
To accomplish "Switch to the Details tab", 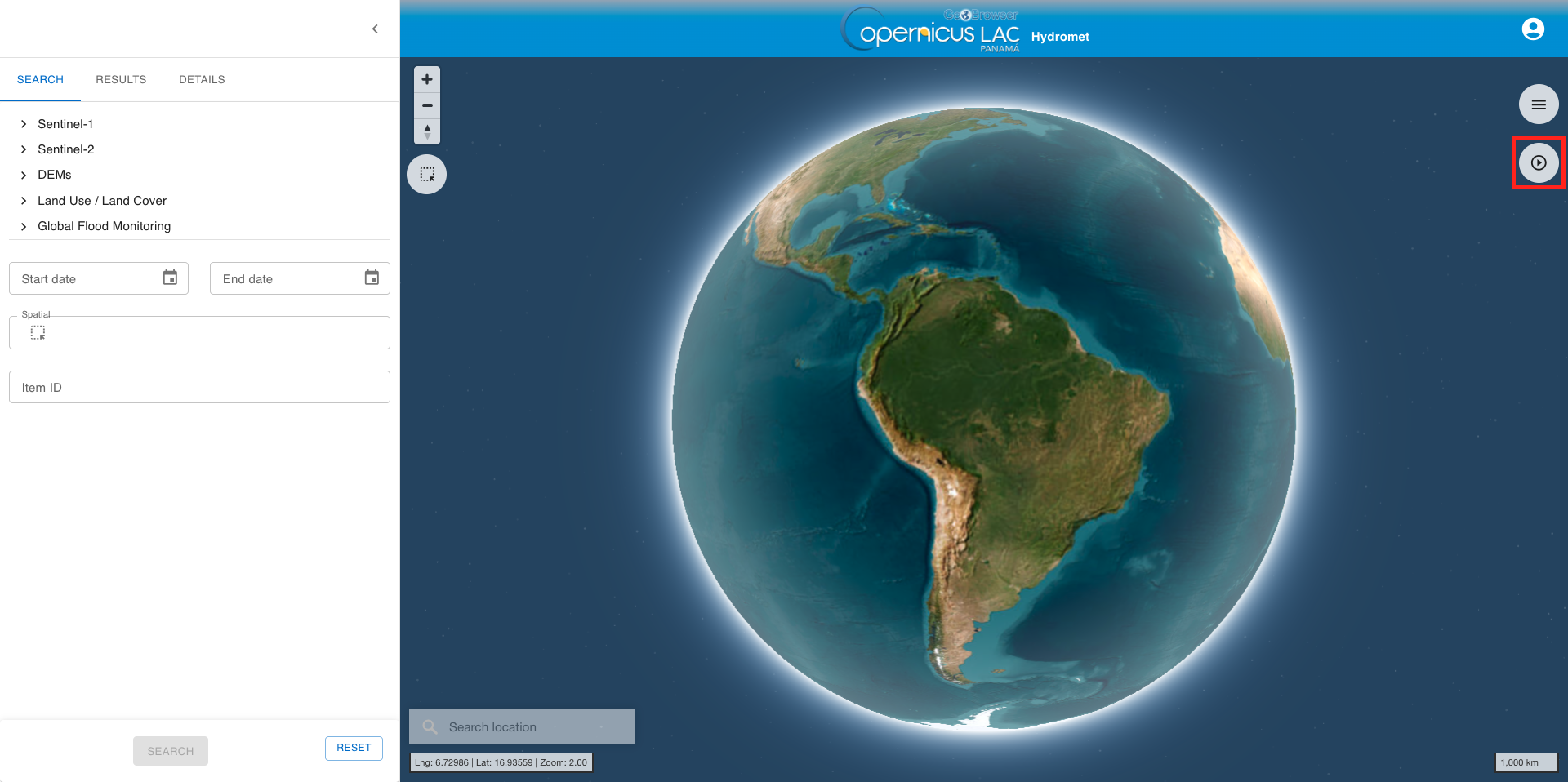I will tap(202, 79).
